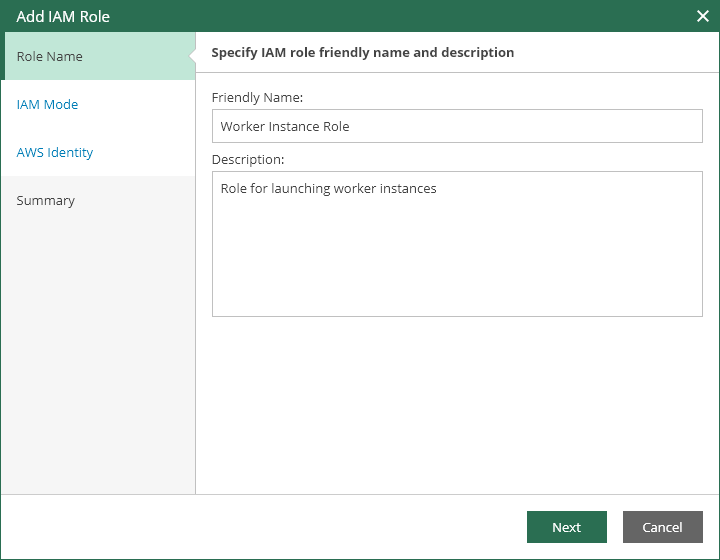
Task: Go to the IAM Mode step
Action: (47, 104)
